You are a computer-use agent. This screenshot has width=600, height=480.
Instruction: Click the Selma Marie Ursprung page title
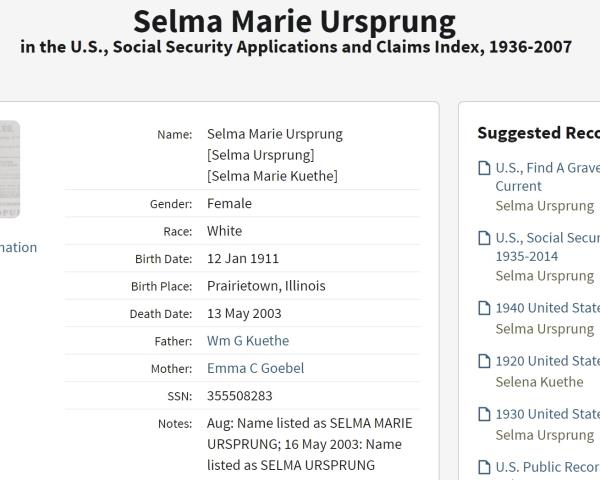(294, 21)
